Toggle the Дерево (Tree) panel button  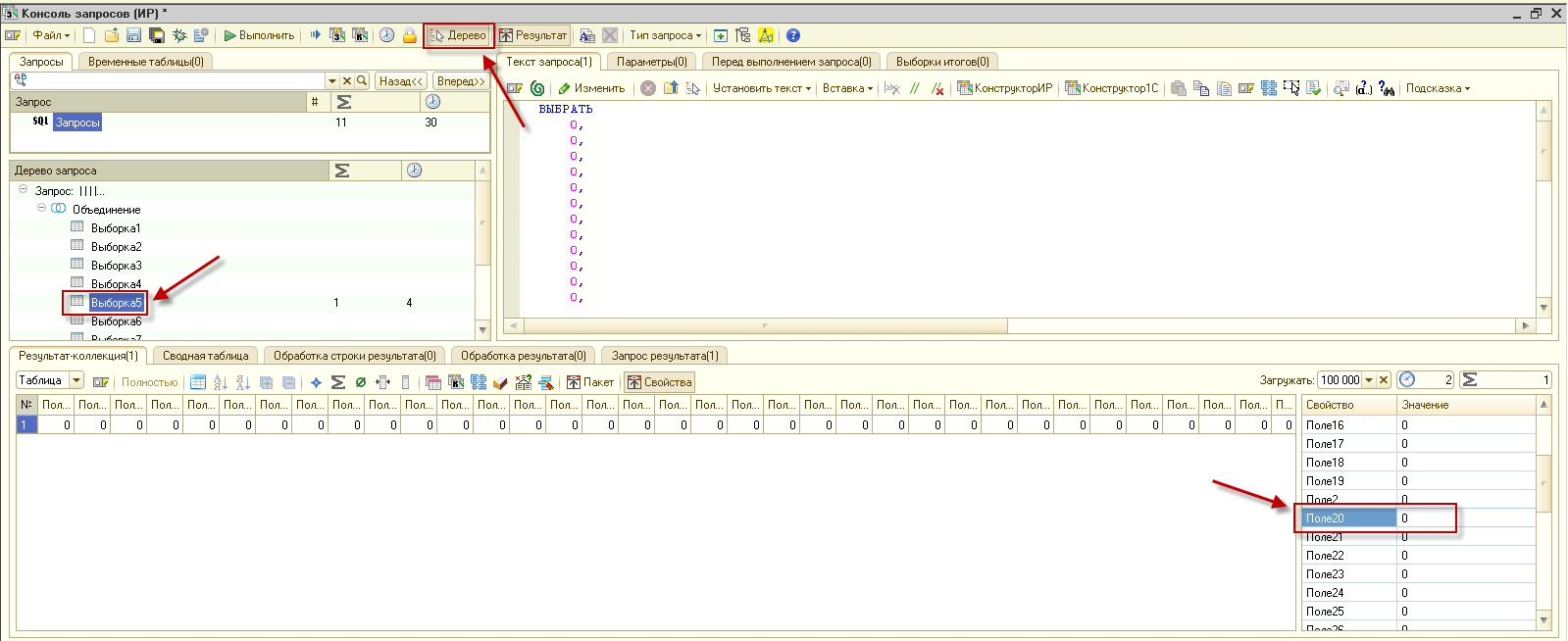[459, 35]
